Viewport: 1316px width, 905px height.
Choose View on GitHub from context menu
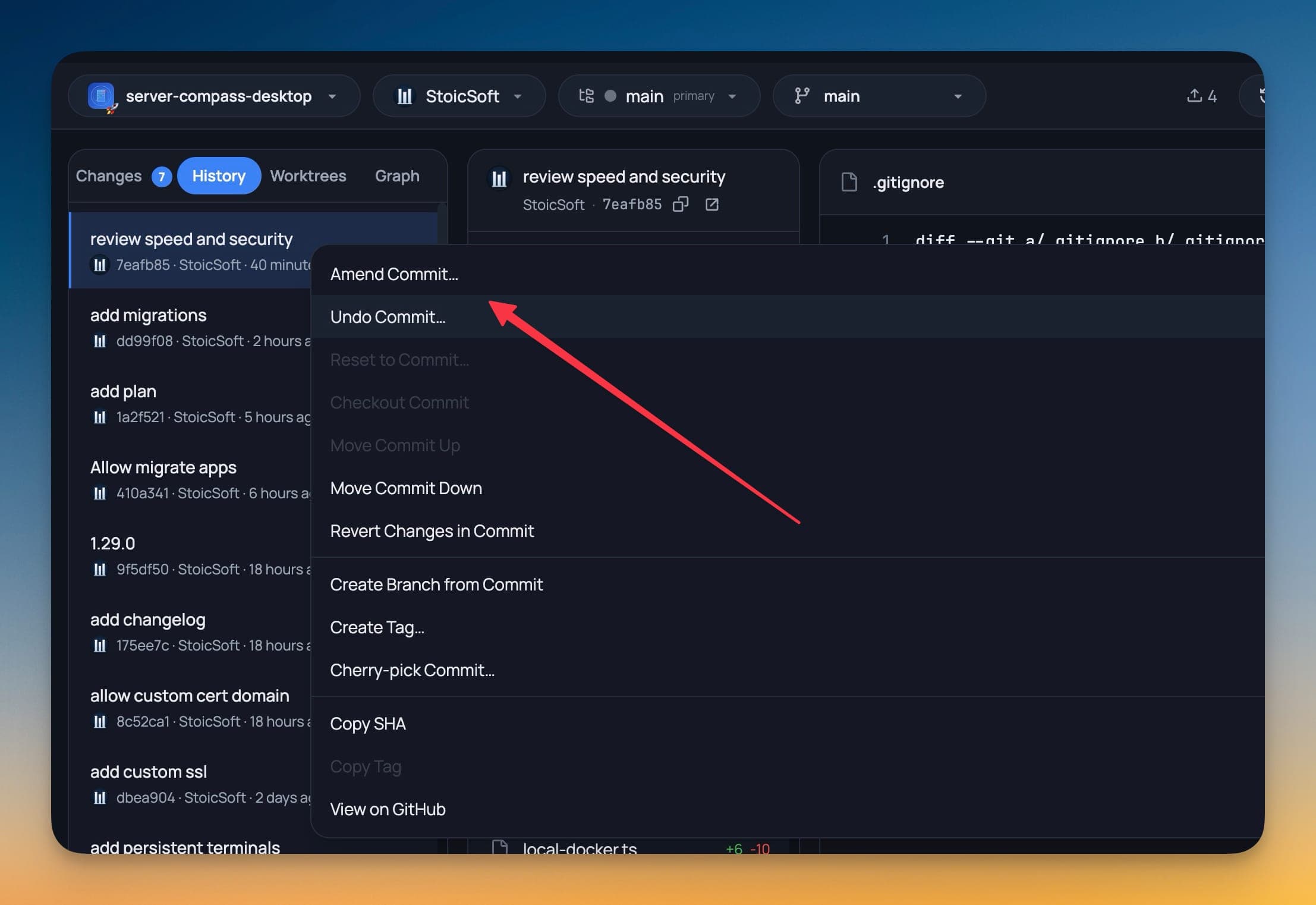click(788, 809)
